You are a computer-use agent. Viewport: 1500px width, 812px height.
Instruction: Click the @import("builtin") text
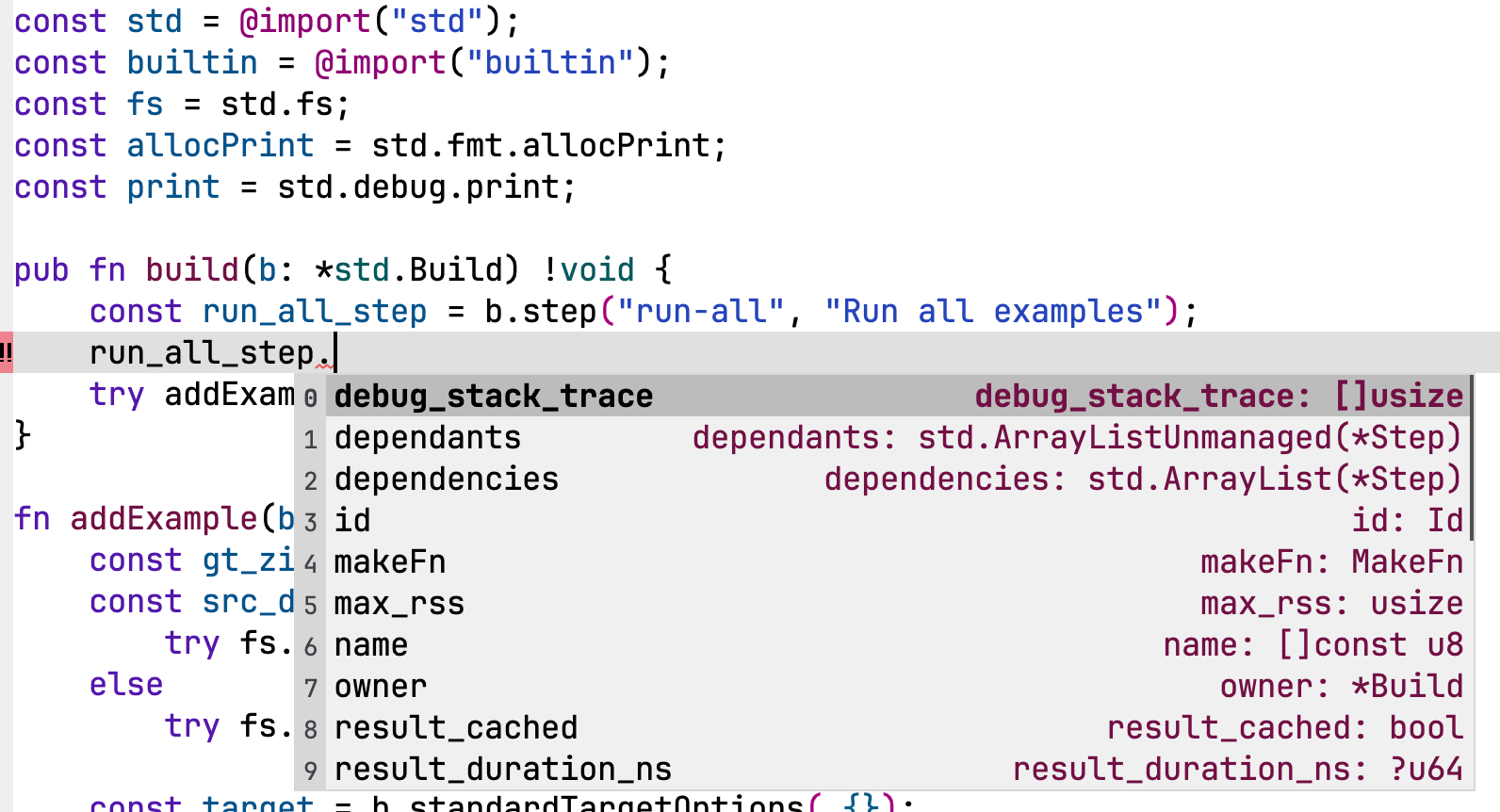(x=483, y=62)
